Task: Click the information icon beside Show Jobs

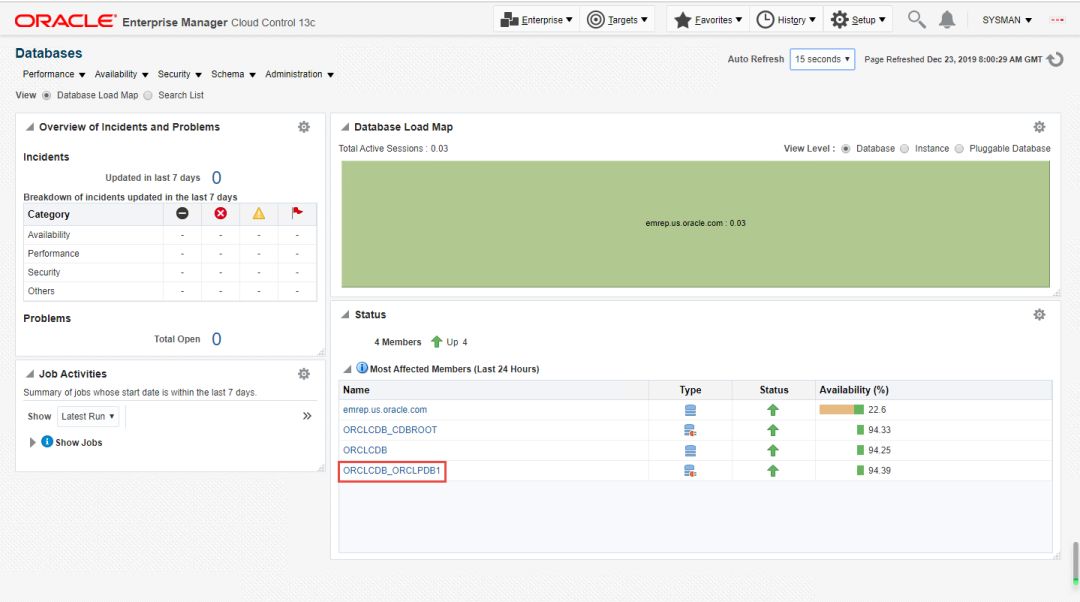Action: coord(47,442)
